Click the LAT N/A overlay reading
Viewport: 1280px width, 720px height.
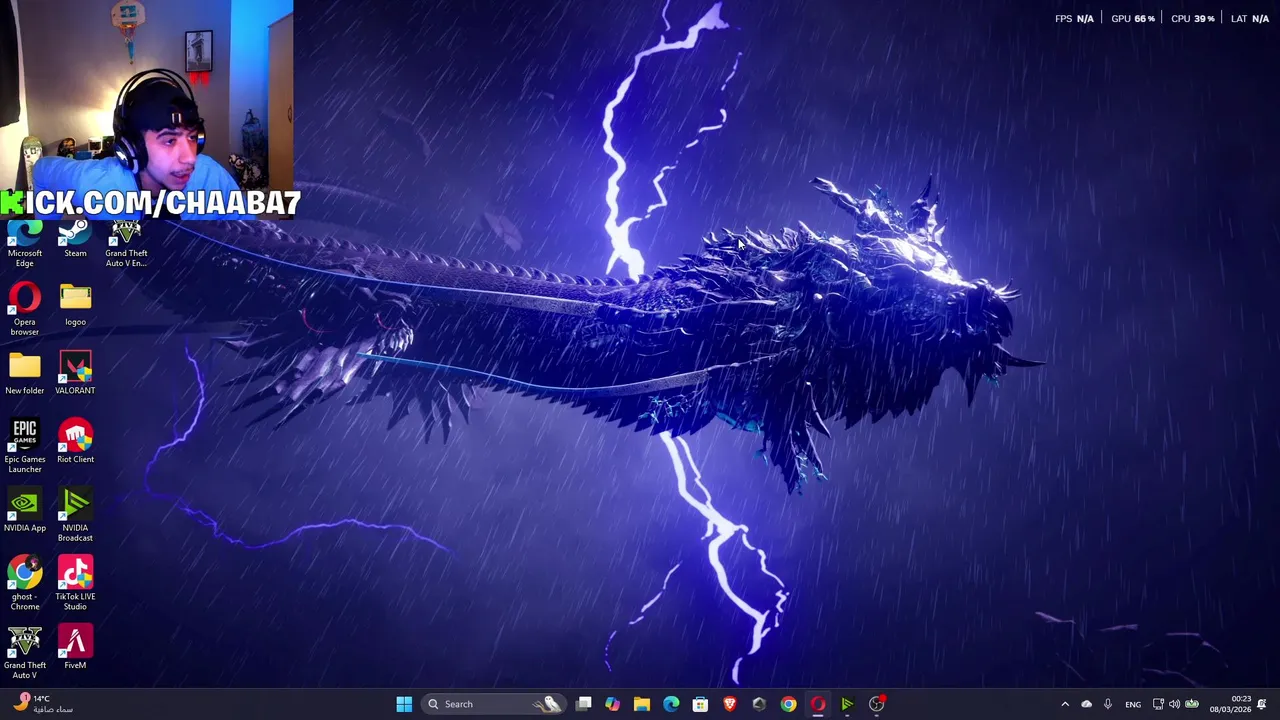pos(1250,19)
